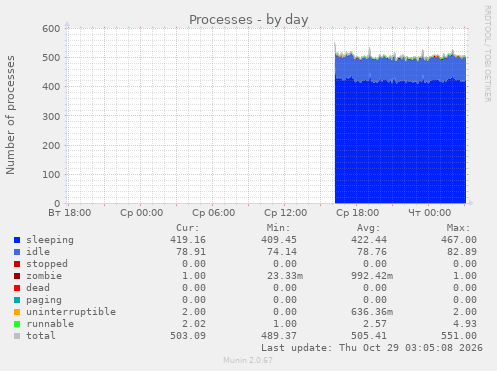Image resolution: width=497 pixels, height=371 pixels.
Task: Click the 'sleeping' legend label
Action: point(50,240)
